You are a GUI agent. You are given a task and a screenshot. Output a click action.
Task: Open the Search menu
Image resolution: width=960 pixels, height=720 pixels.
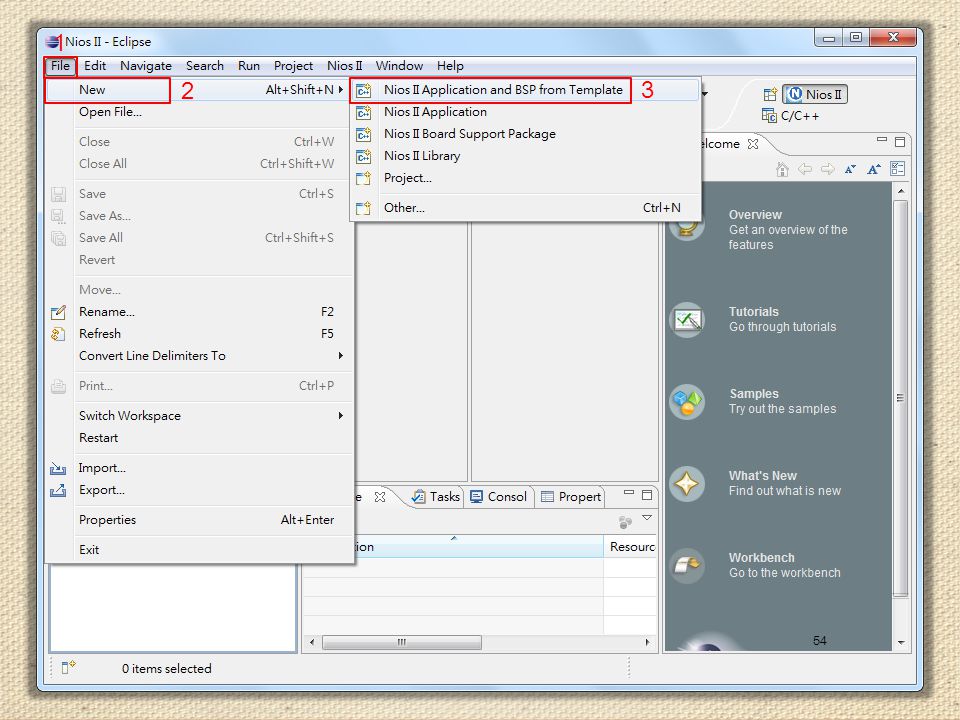point(204,66)
